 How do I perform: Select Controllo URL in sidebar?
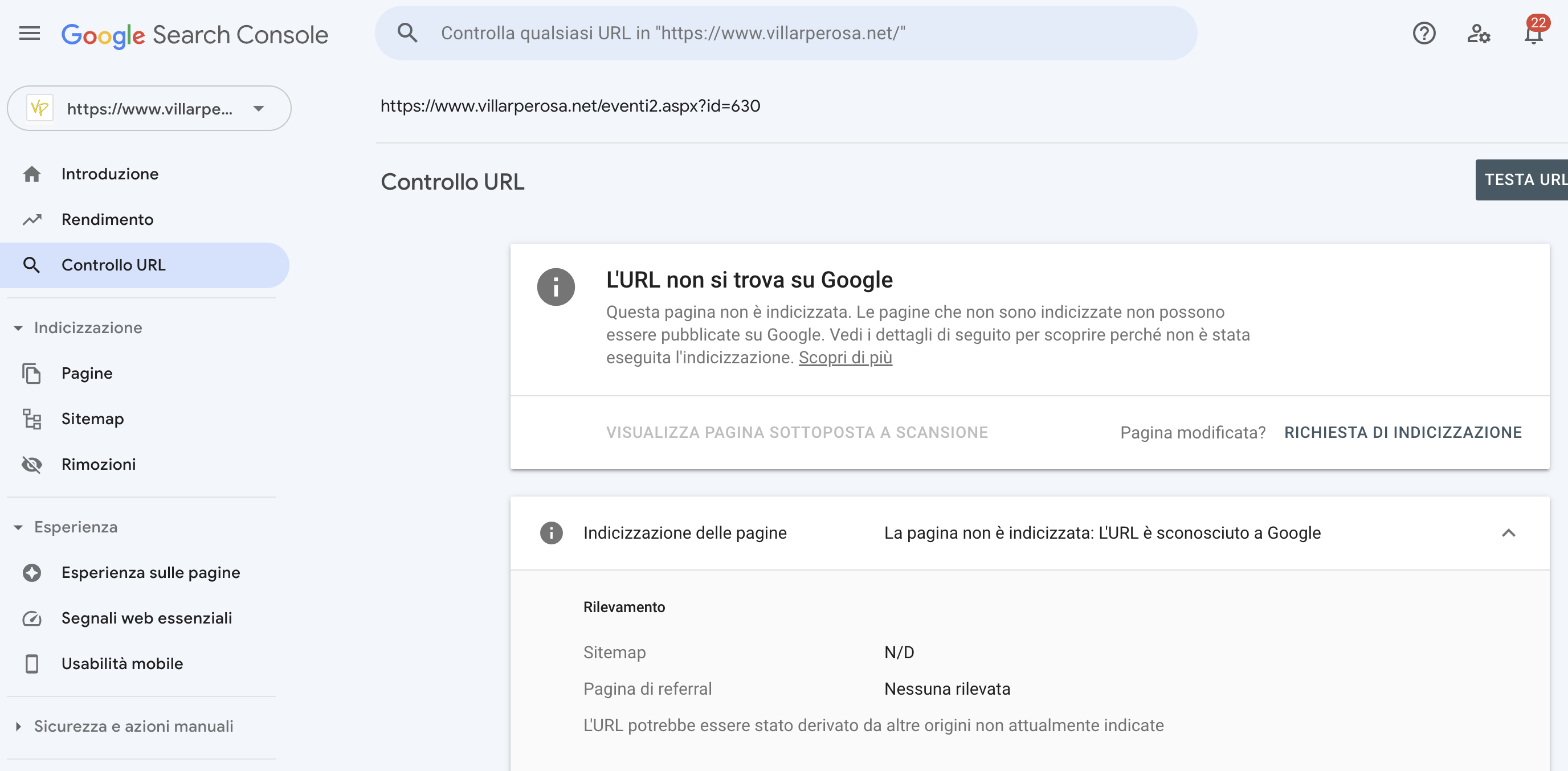click(145, 265)
